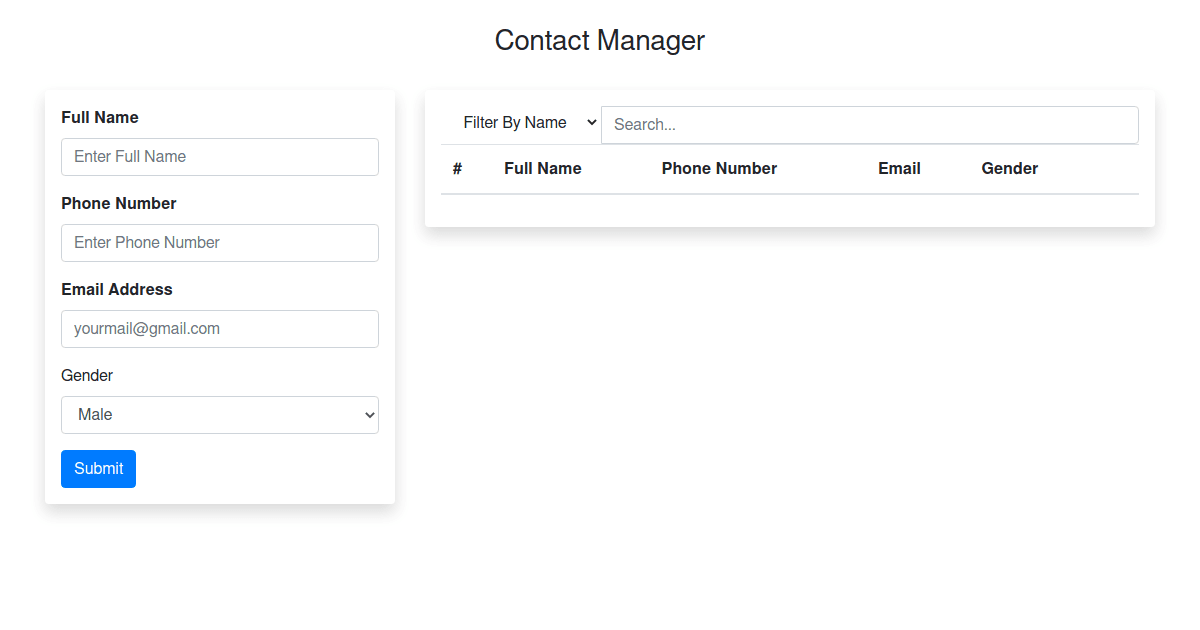Screen dimensions: 1200x630
Task: Click the Email column header
Action: click(899, 169)
